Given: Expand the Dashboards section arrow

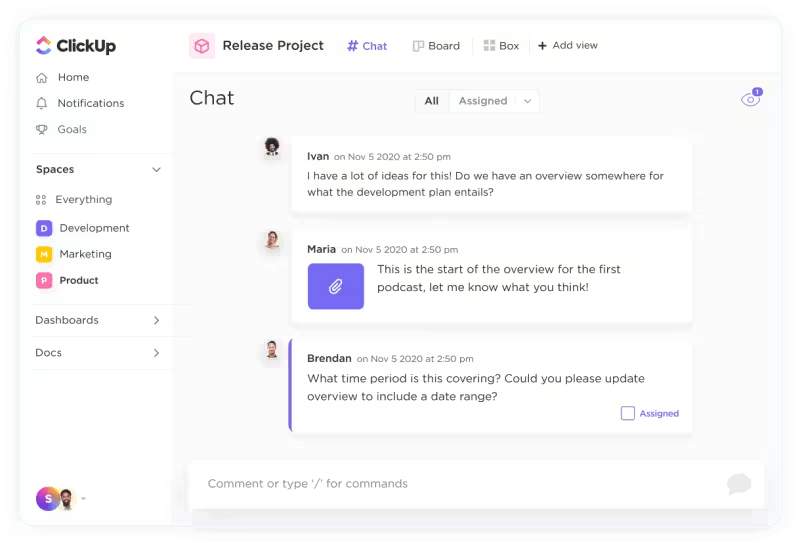Looking at the screenshot, I should click(156, 320).
